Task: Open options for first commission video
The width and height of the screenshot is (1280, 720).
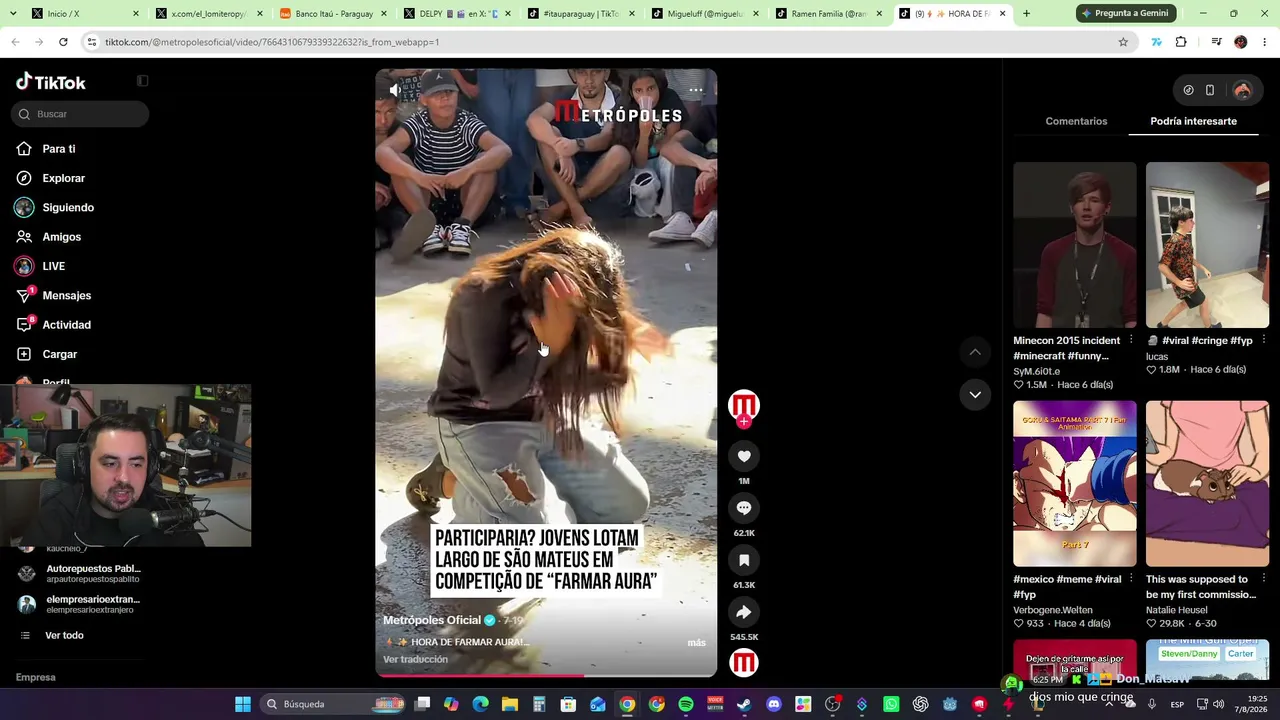Action: click(1263, 579)
